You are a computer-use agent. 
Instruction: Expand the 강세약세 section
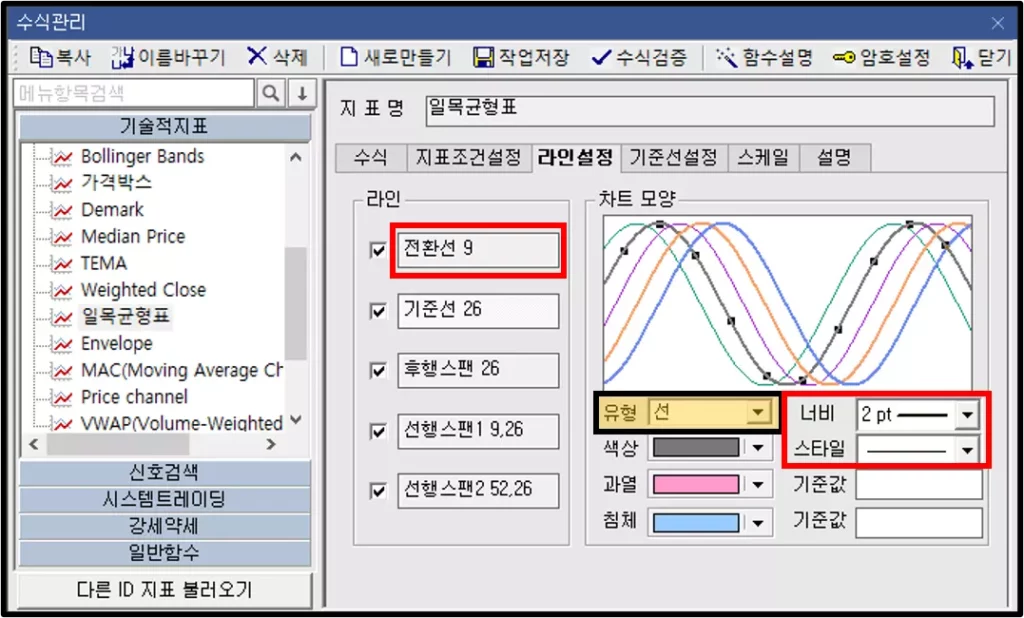pos(165,527)
